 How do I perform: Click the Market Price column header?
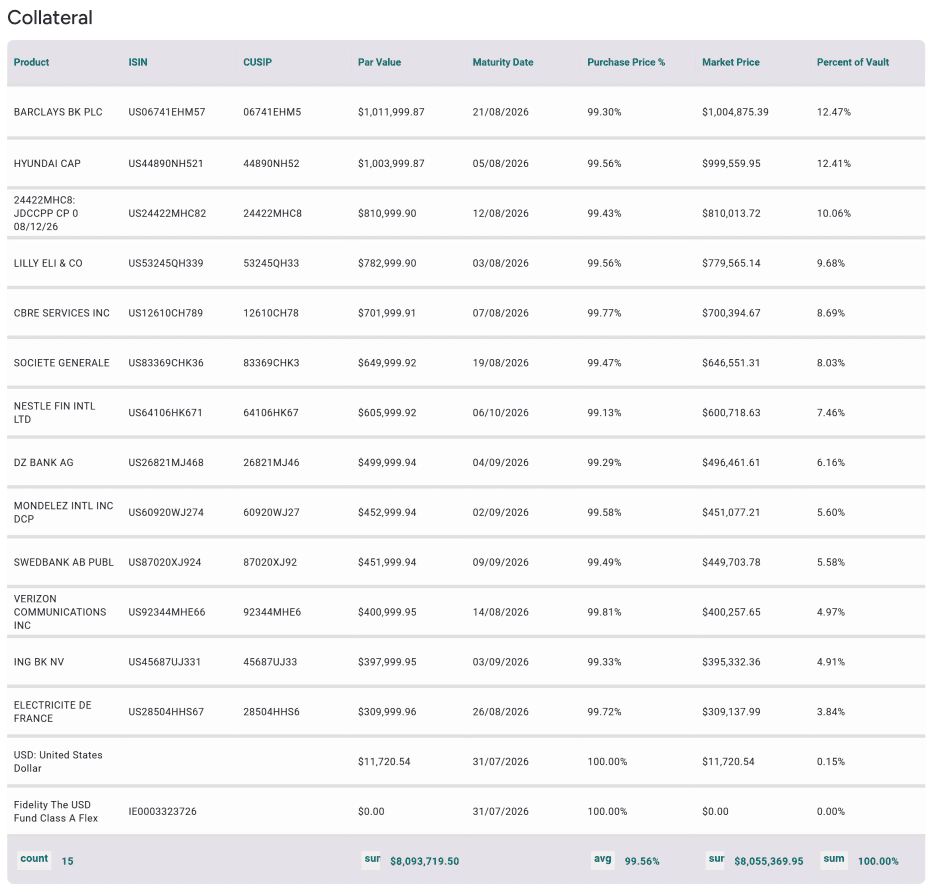(x=730, y=62)
